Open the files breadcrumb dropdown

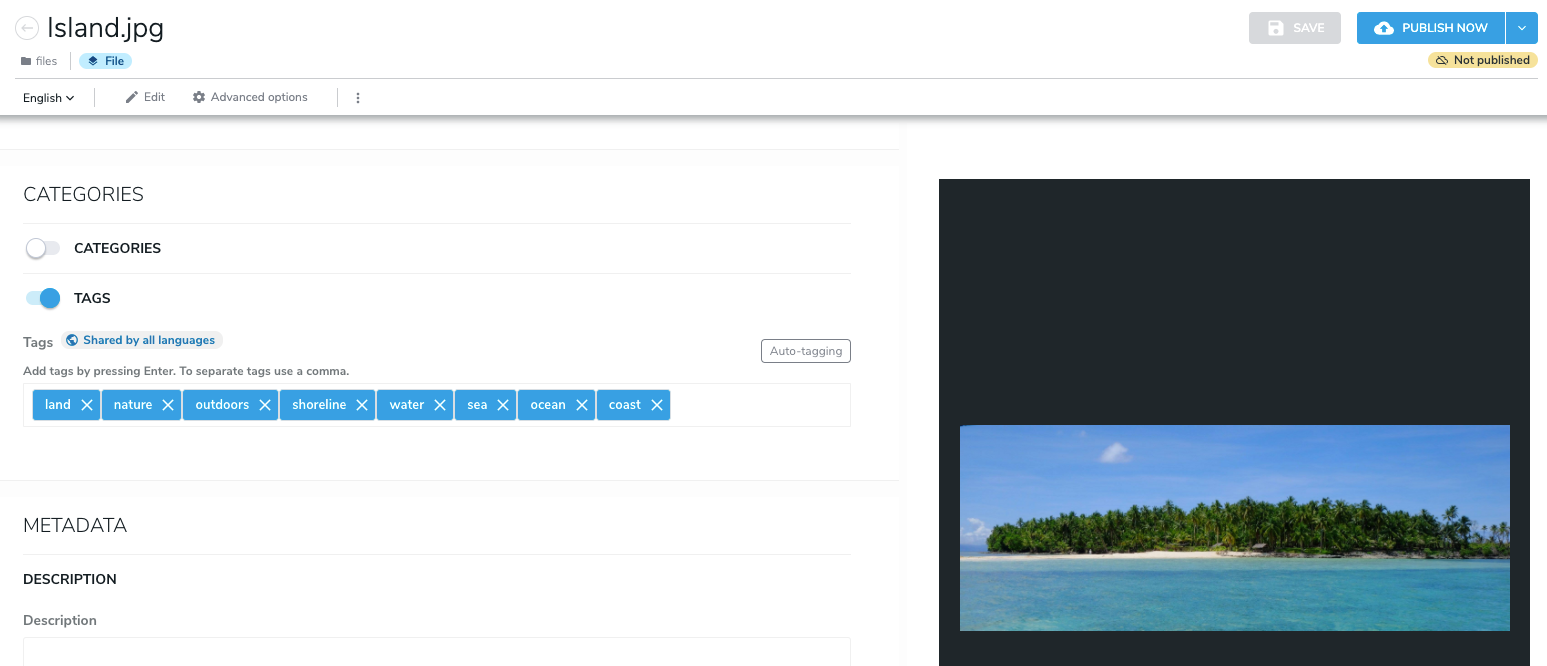pyautogui.click(x=45, y=60)
